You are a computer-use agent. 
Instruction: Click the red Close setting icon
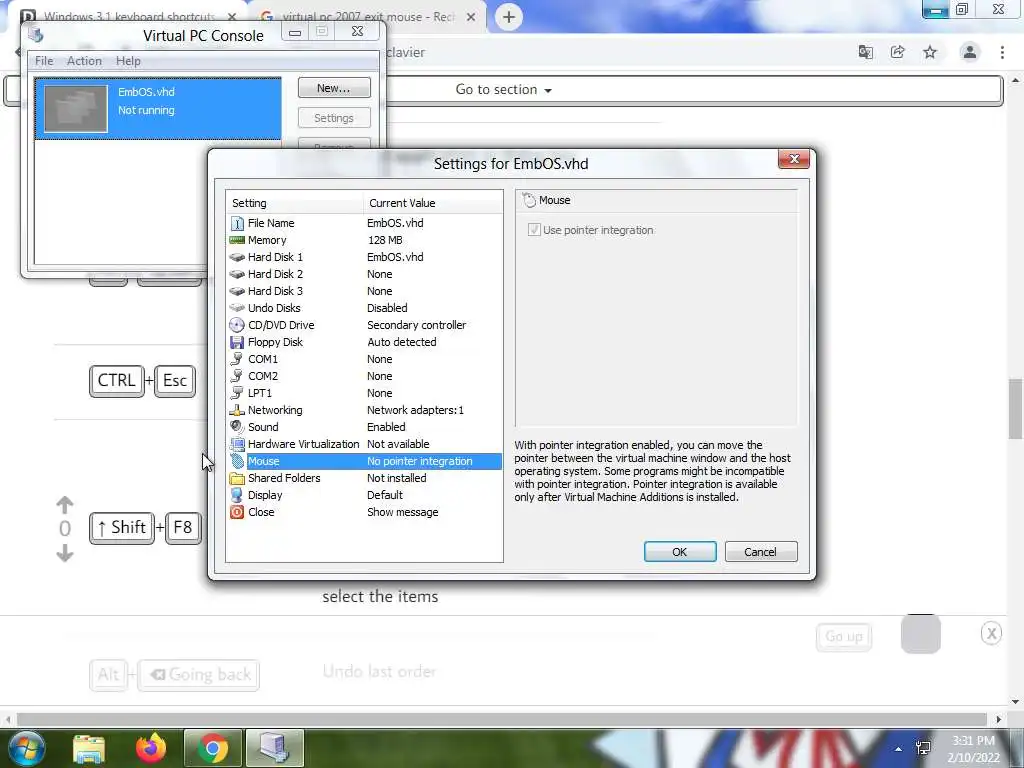tap(237, 513)
